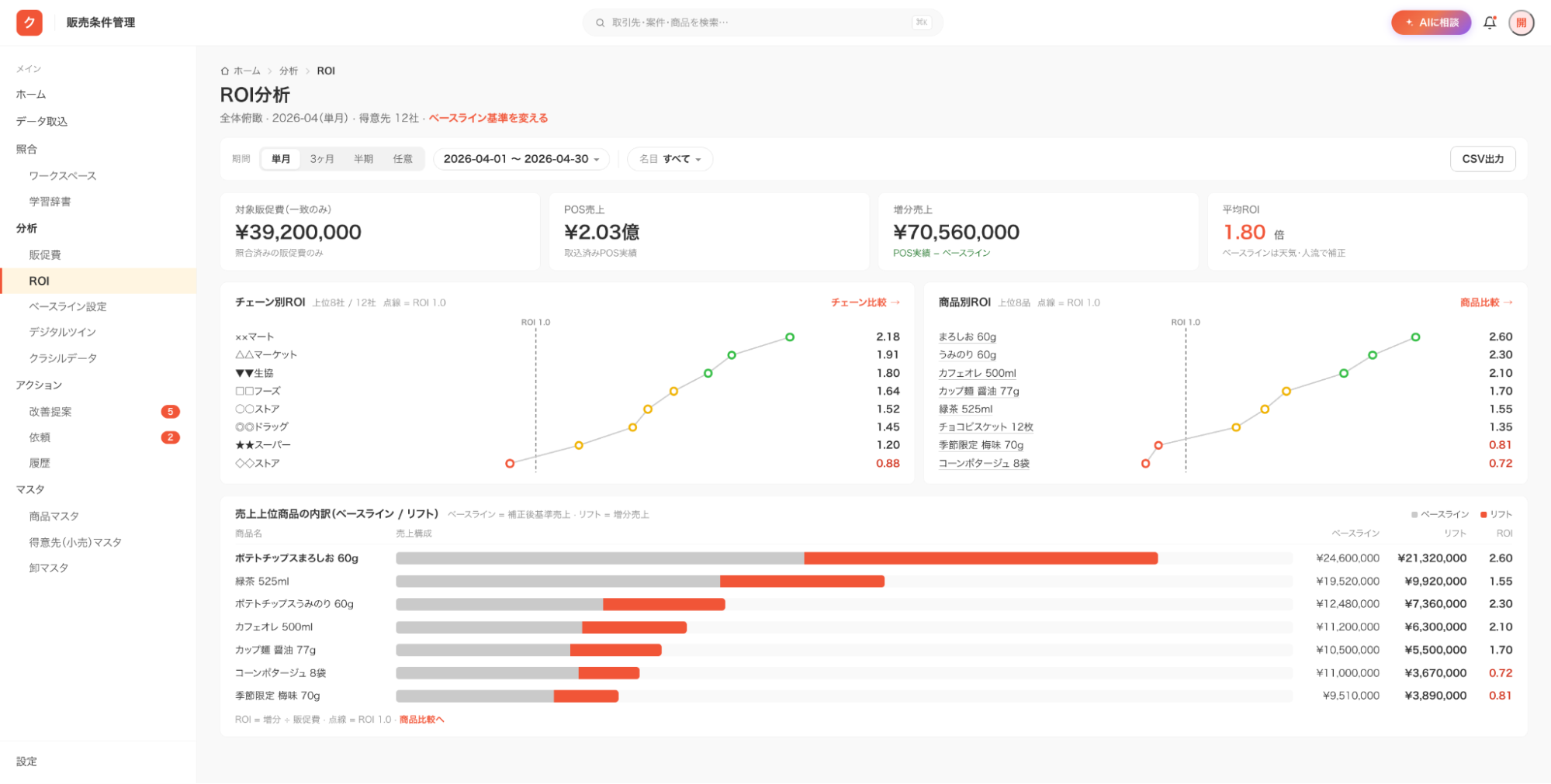Click the orange app logo icon
Viewport: 1551px width, 784px height.
click(29, 22)
